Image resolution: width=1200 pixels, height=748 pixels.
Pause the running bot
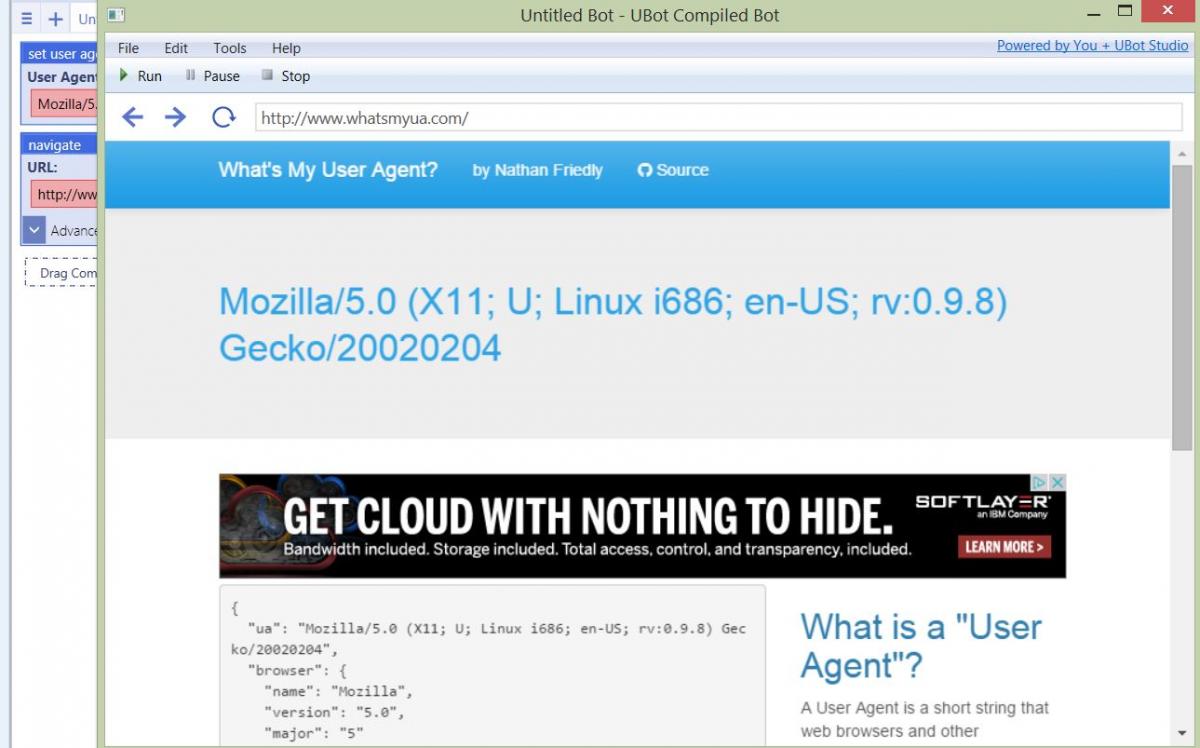[x=213, y=76]
